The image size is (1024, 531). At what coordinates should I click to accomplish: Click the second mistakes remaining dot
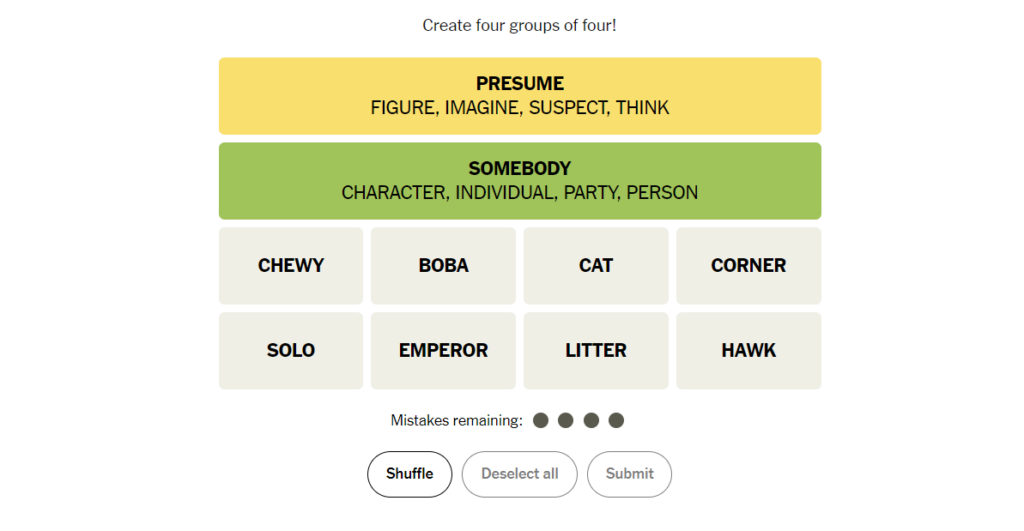coord(566,420)
